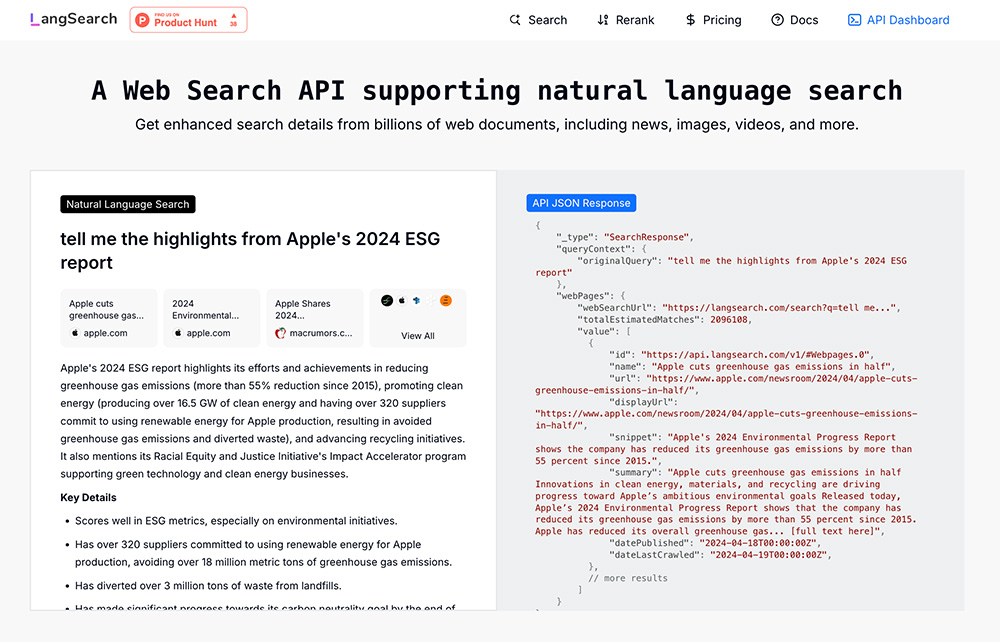Click the main headline 'A Web Search API...'
The width and height of the screenshot is (1000, 642).
497,90
